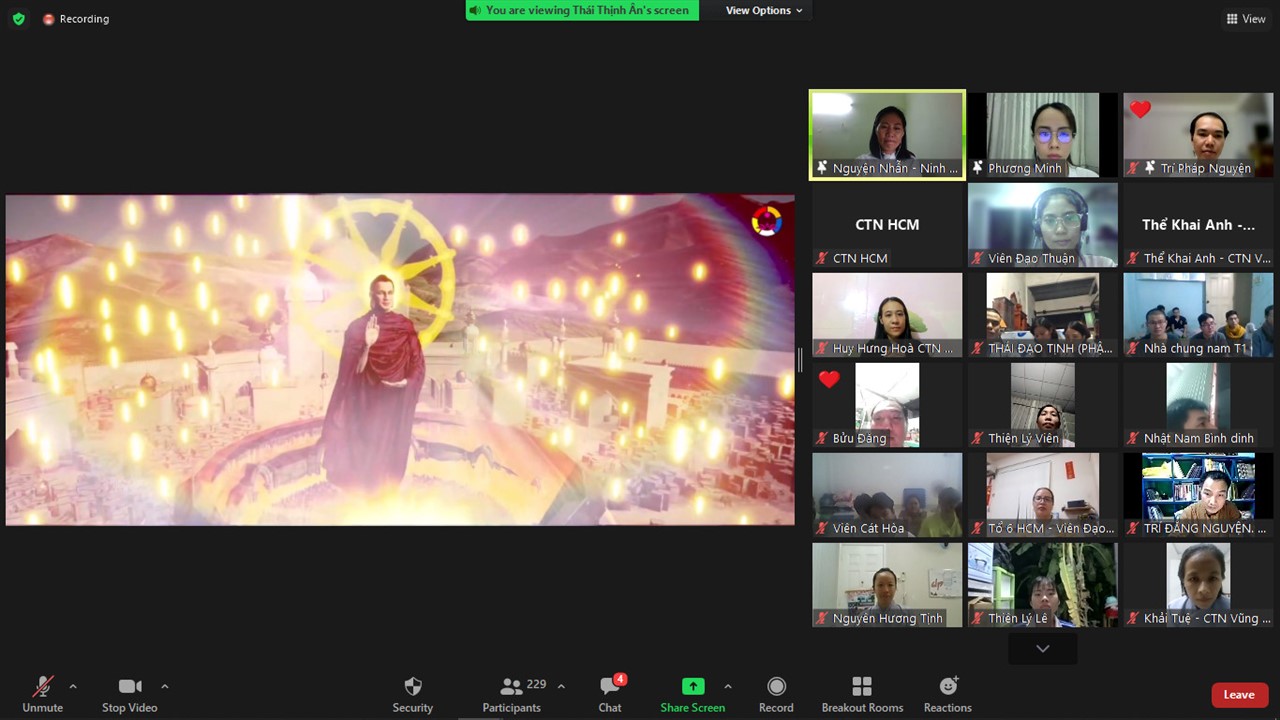
Task: Select TRÍ ĐĂNG NGUYÊN video thumbnail
Action: point(1198,495)
